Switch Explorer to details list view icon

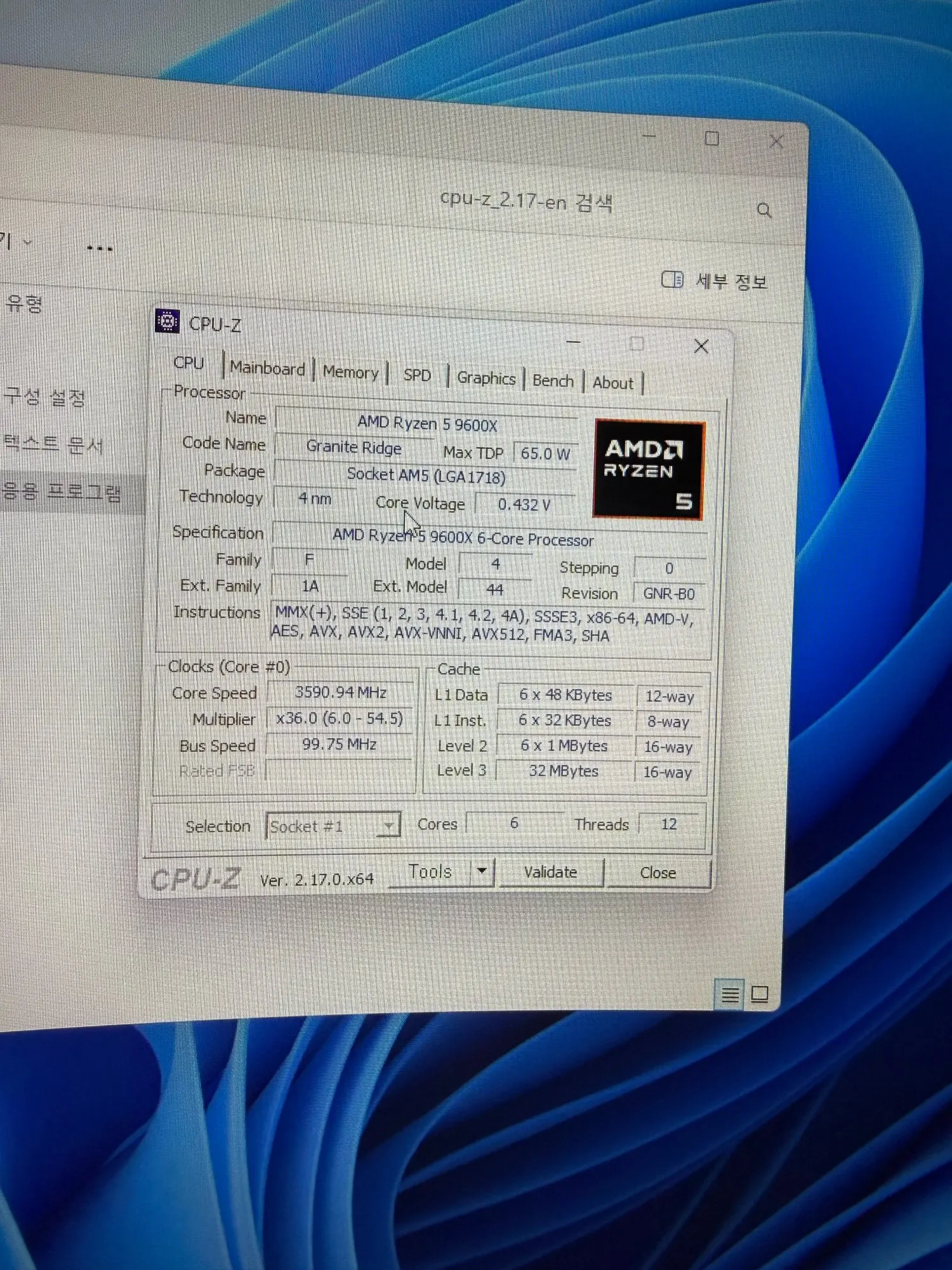(x=730, y=994)
